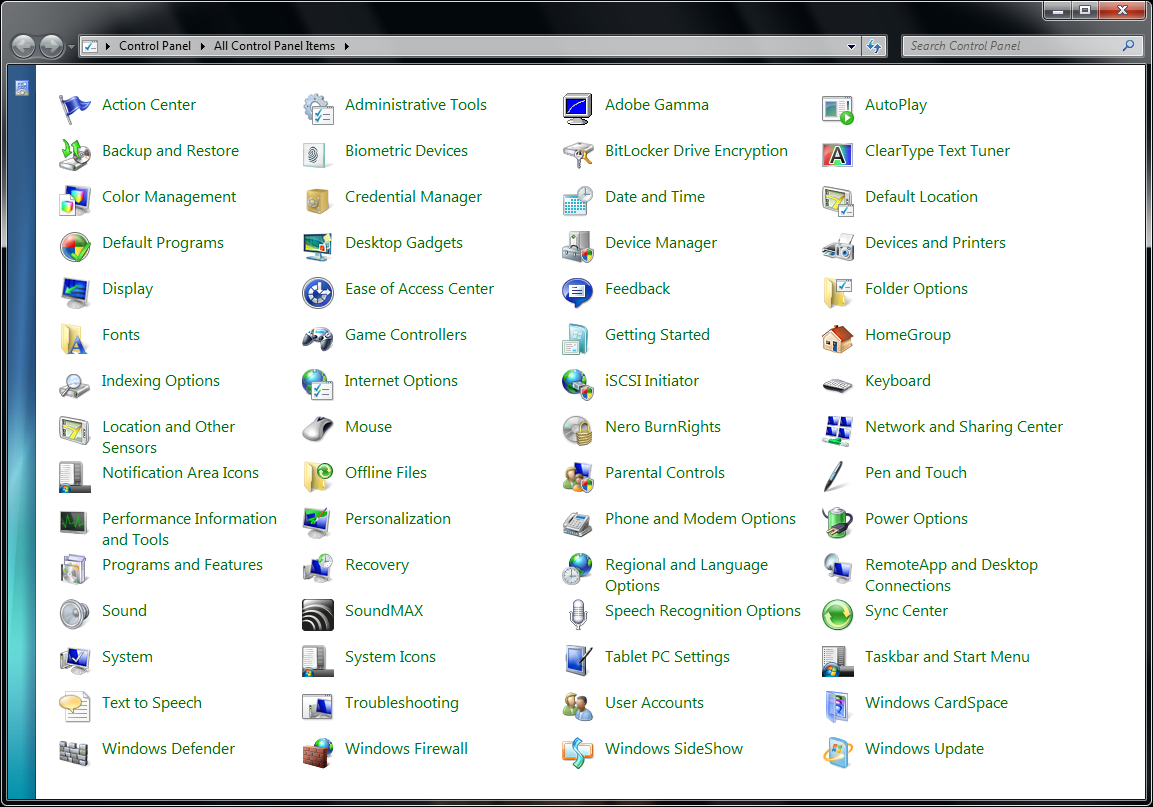Open Regional and Language Options link
Image resolution: width=1153 pixels, height=807 pixels.
coord(686,575)
